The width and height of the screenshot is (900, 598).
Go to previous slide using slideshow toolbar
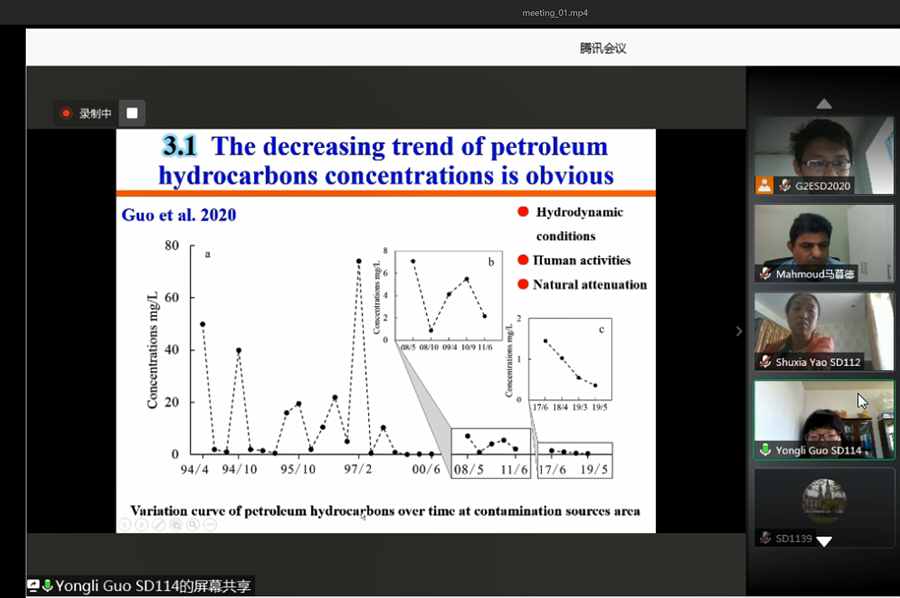125,525
